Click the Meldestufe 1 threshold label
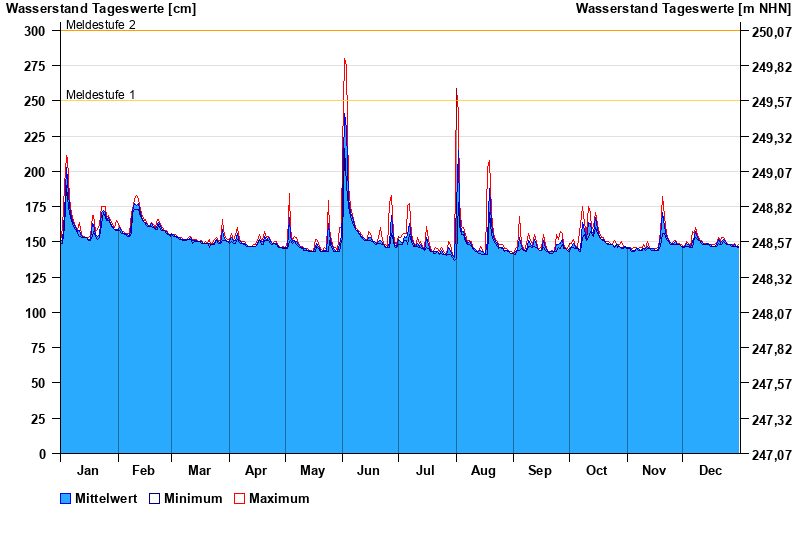 click(100, 95)
